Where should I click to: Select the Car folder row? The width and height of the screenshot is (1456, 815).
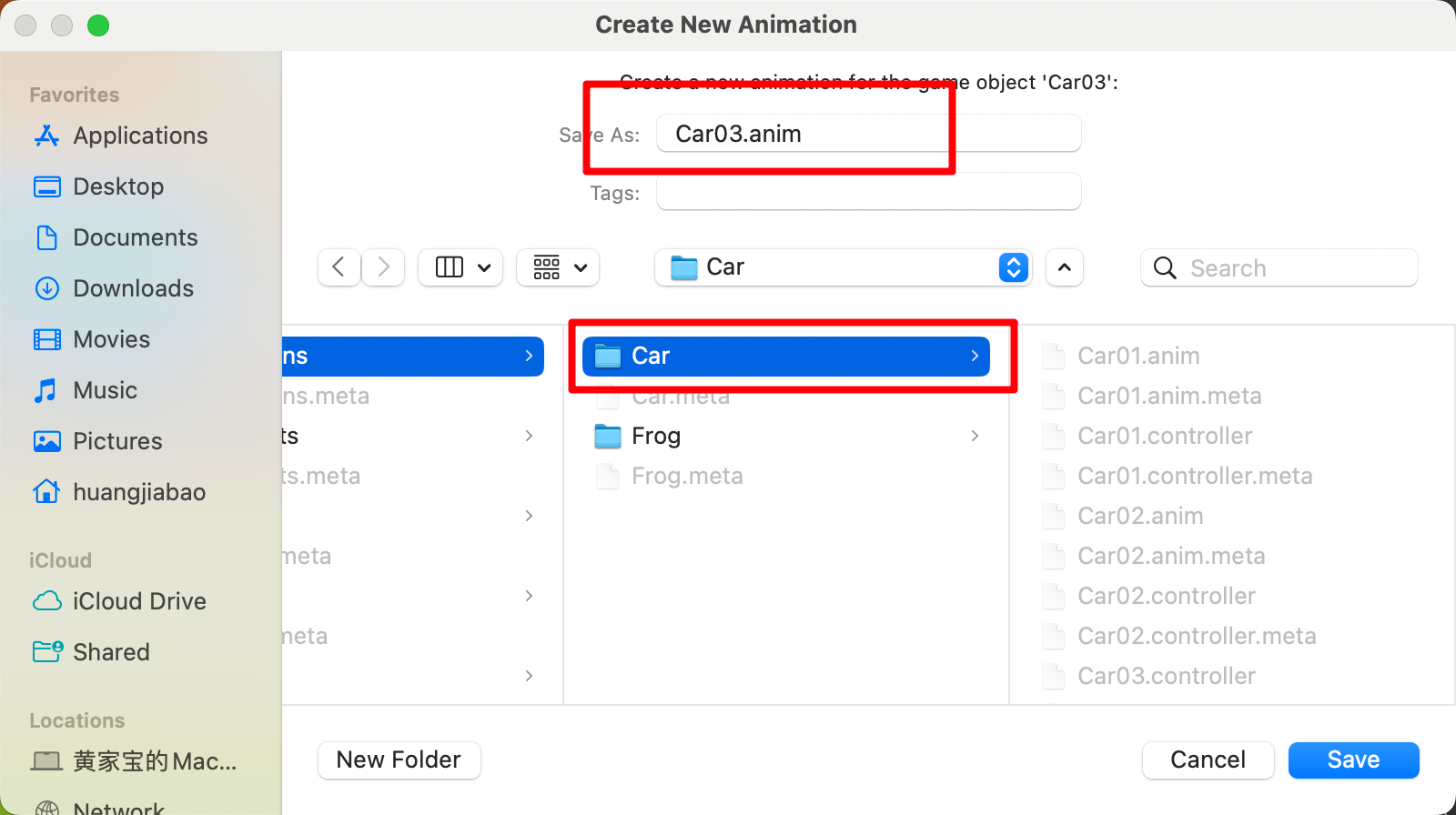[786, 356]
